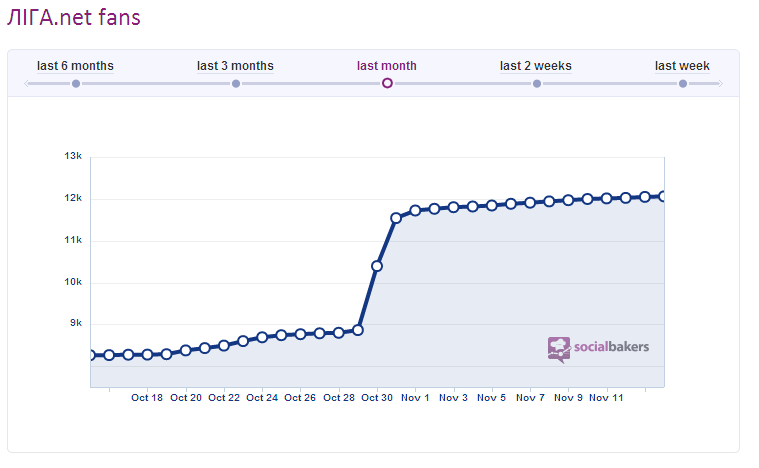
Task: Click the 'Oct 22' axis label
Action: click(x=224, y=398)
